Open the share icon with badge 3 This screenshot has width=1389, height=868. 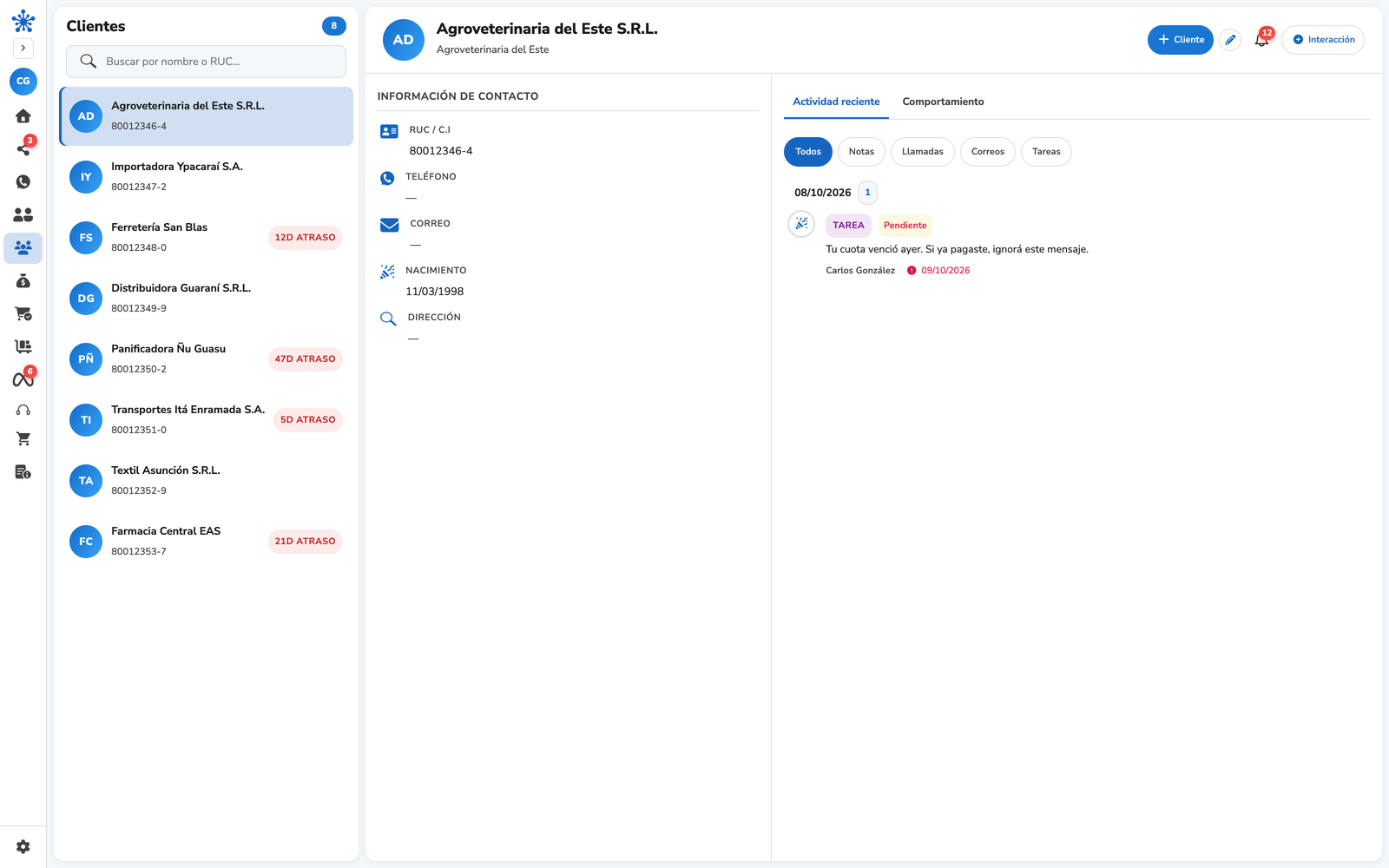[x=23, y=148]
